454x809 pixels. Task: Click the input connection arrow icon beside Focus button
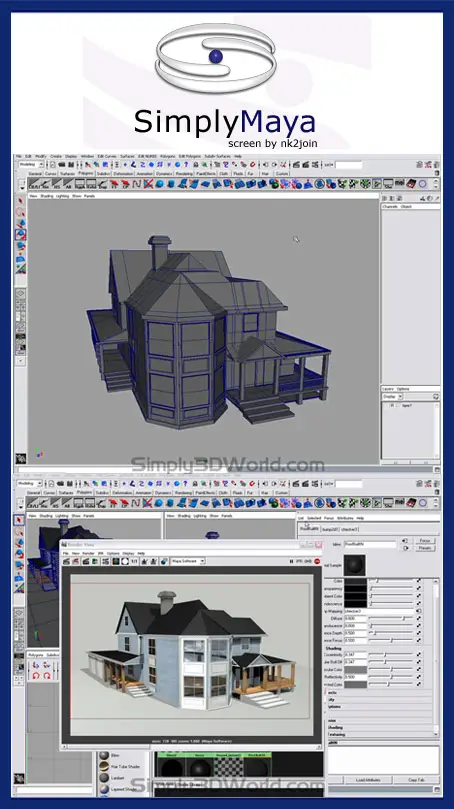click(405, 541)
